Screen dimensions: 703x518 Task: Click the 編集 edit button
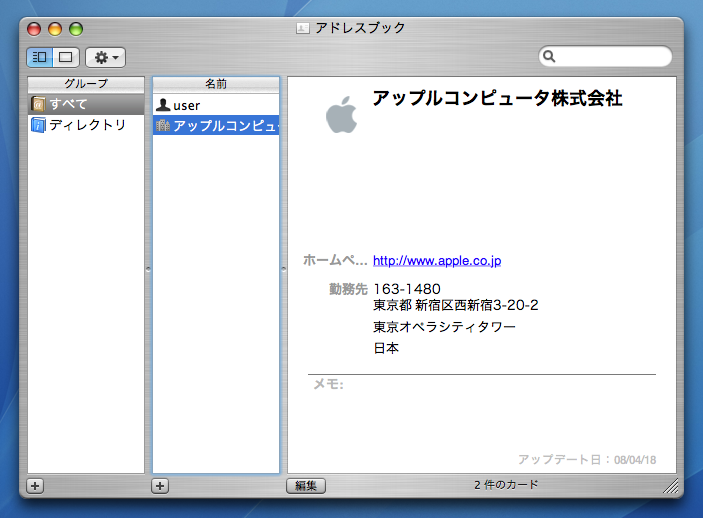click(306, 486)
